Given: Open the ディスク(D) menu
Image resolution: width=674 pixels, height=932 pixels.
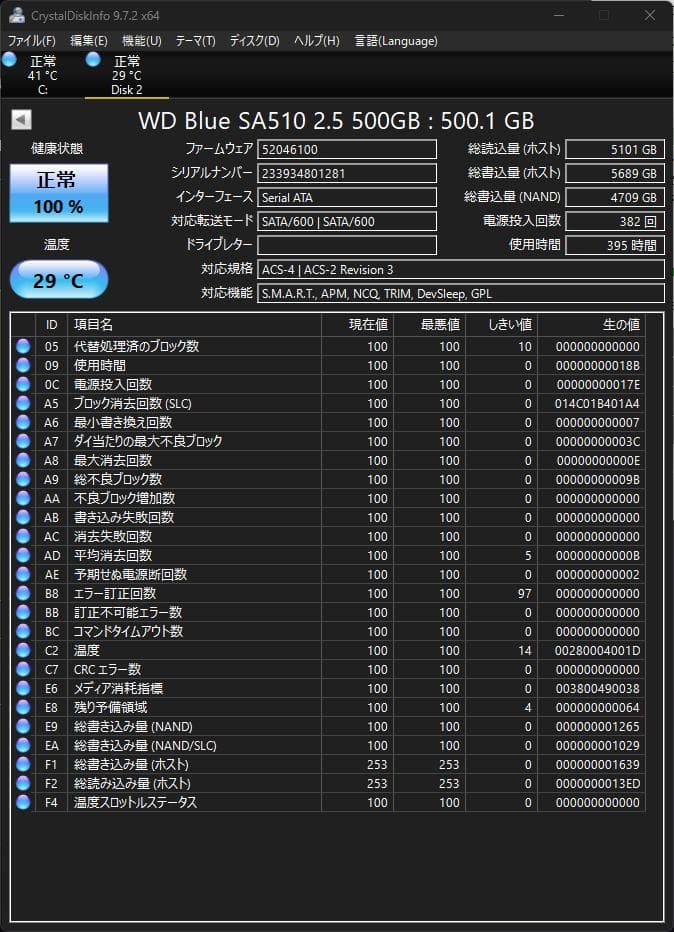Looking at the screenshot, I should (254, 41).
